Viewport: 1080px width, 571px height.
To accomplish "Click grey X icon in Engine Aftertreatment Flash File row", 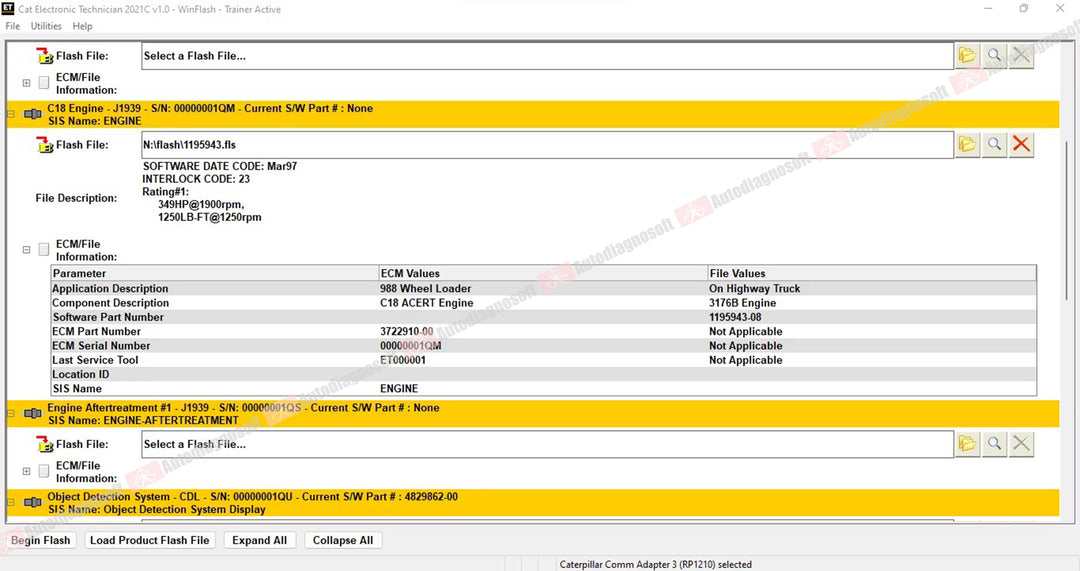I will pyautogui.click(x=1021, y=444).
